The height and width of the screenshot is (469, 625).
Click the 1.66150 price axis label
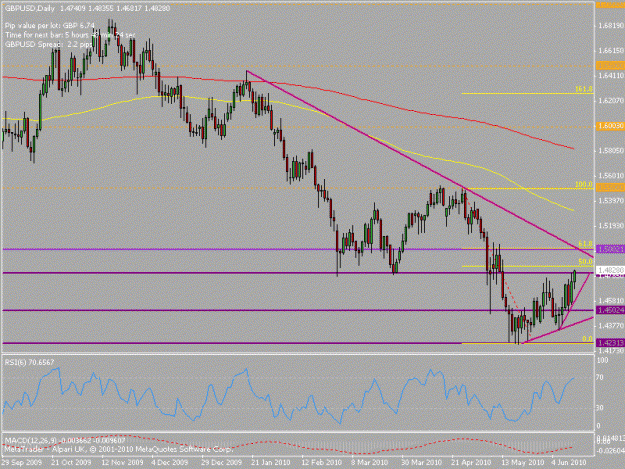click(611, 51)
